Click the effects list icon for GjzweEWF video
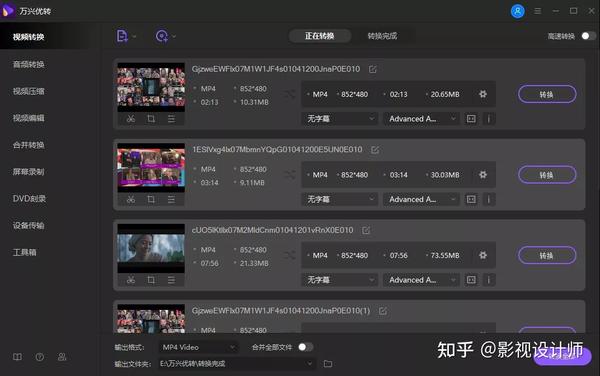 pyautogui.click(x=171, y=119)
